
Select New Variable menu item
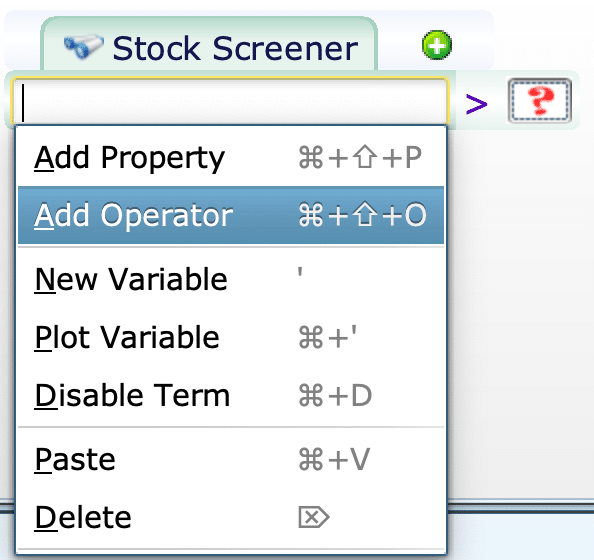231,279
